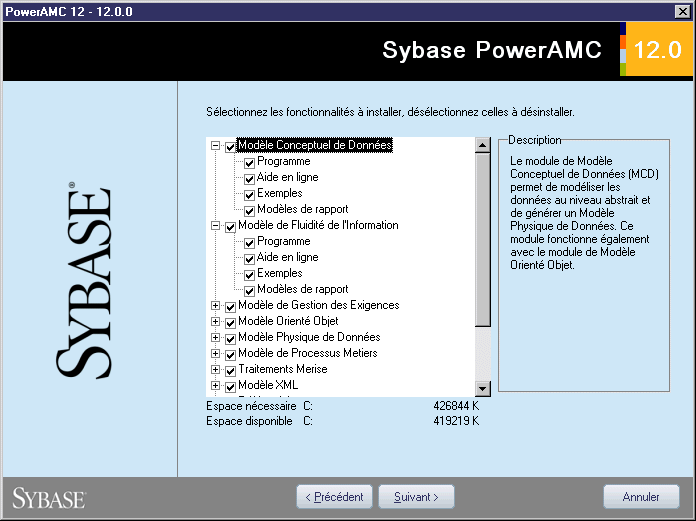Uncheck Modèle de Gestion des Exigences checkbox
Image resolution: width=696 pixels, height=521 pixels.
[x=230, y=307]
